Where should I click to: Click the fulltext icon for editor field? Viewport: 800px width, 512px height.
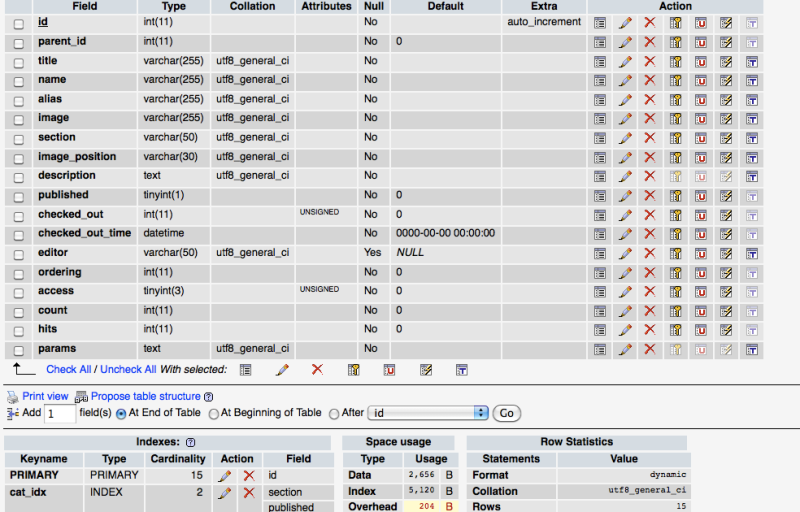751,254
